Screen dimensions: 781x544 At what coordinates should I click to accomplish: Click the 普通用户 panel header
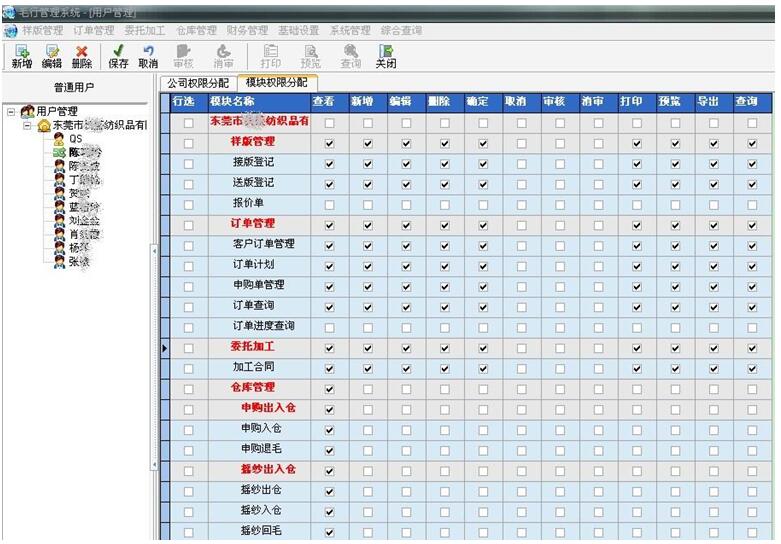(x=75, y=88)
